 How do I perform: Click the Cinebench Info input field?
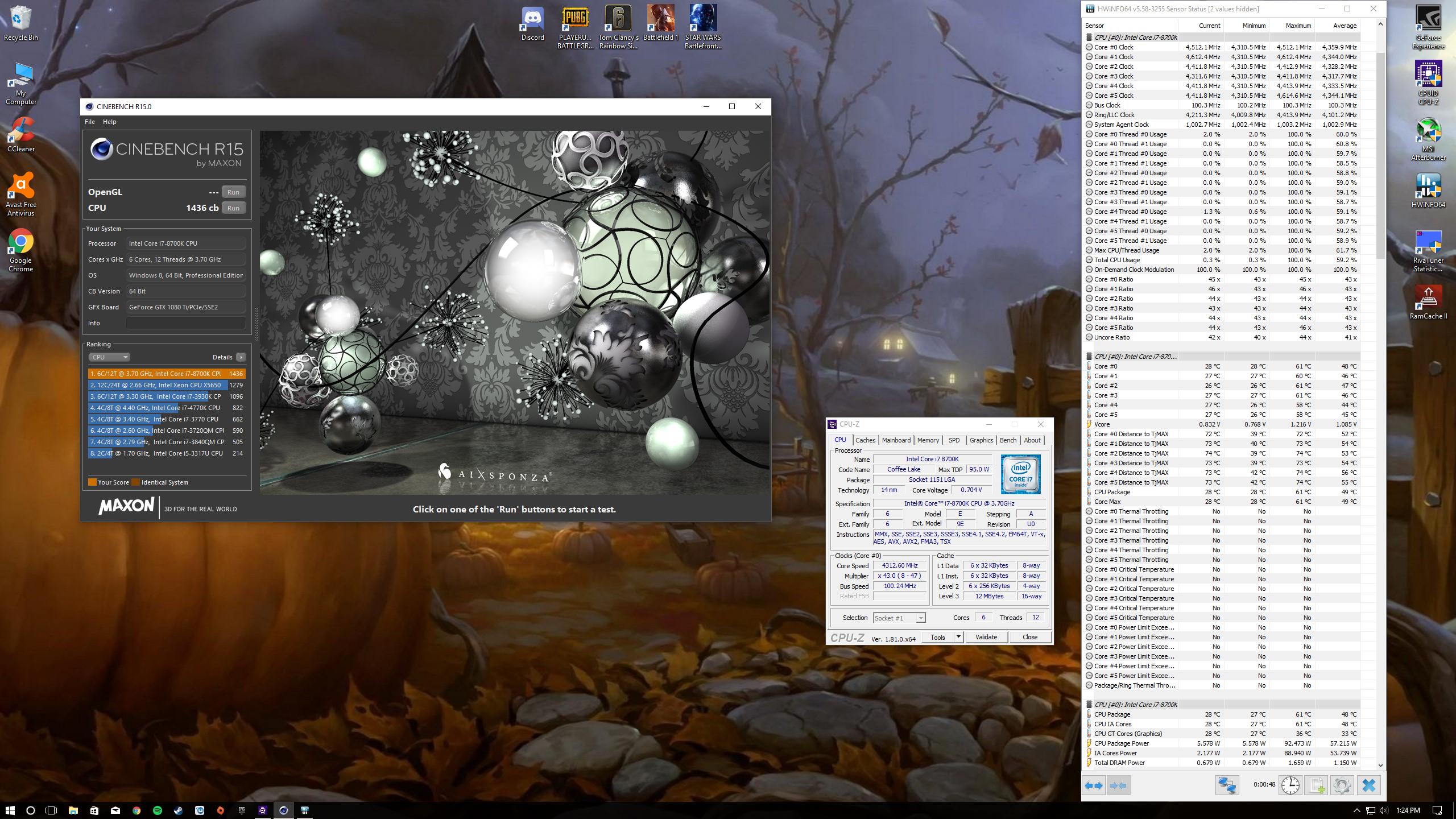coord(185,323)
